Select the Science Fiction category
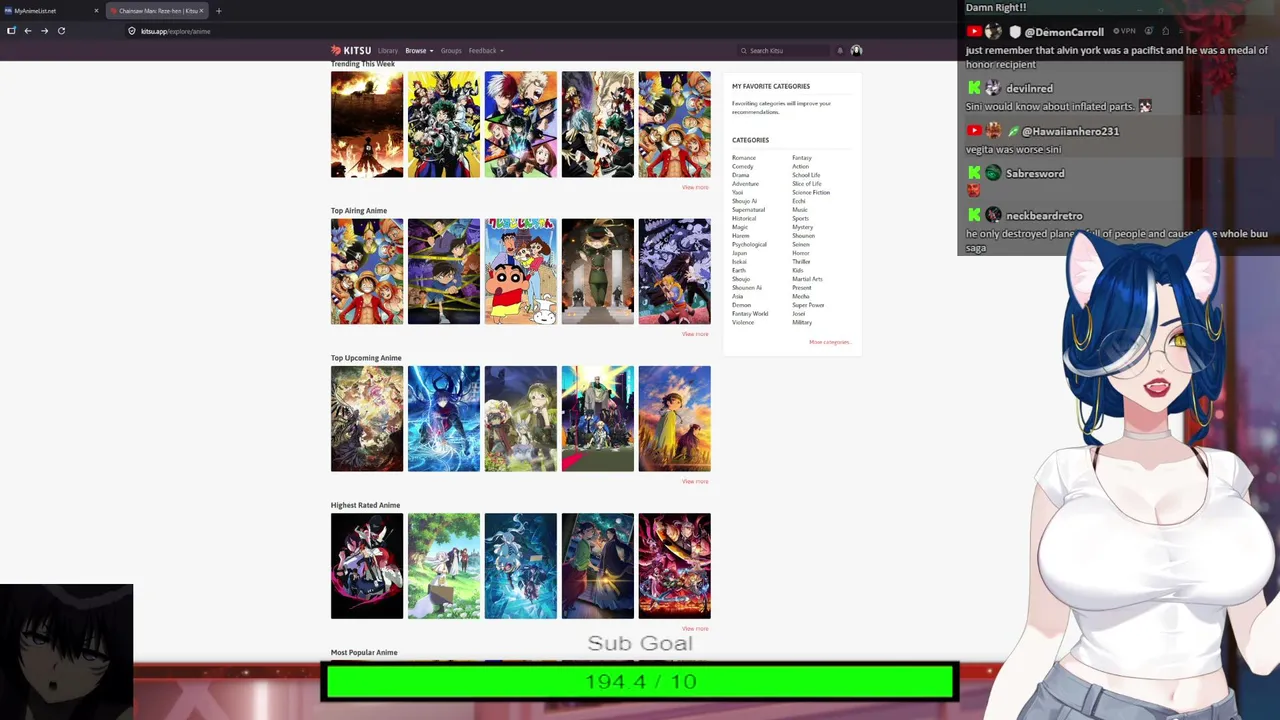This screenshot has height=720, width=1280. (811, 192)
